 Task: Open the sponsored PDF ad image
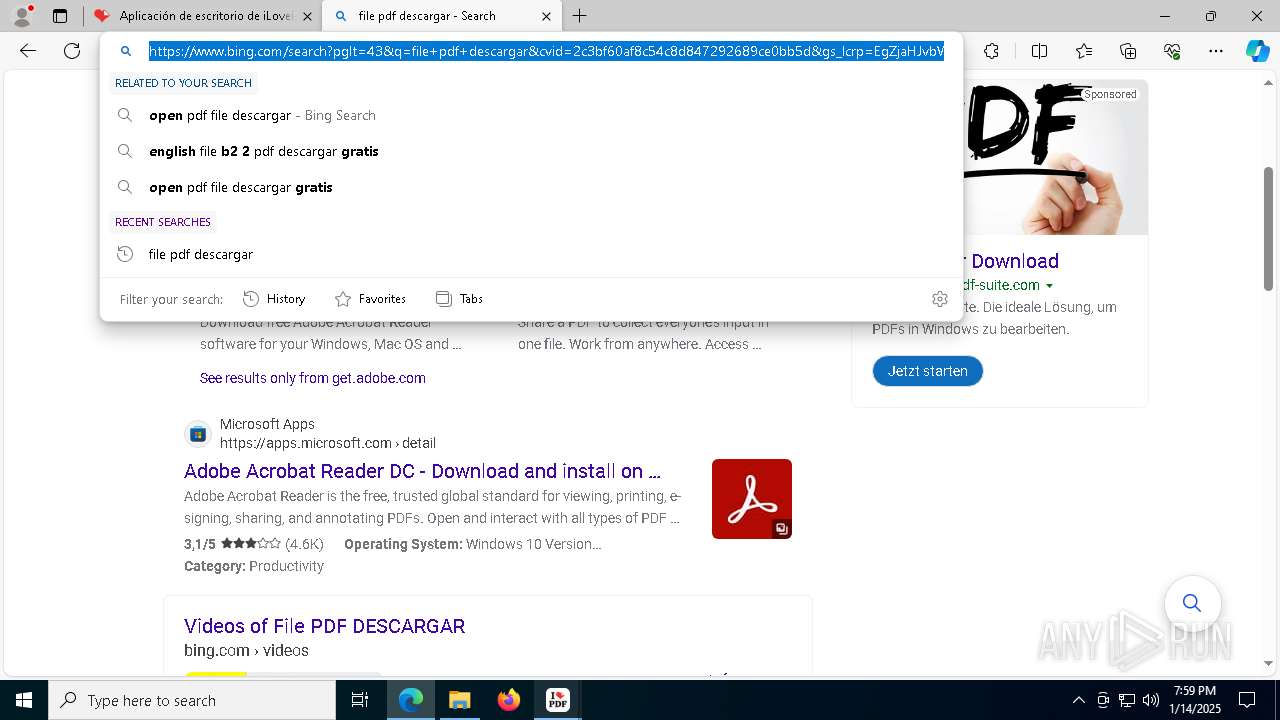click(x=1056, y=158)
